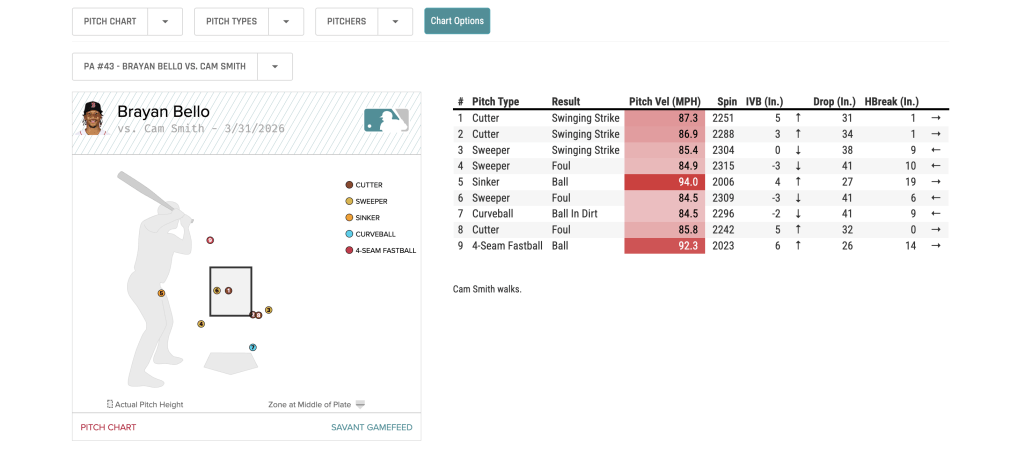Expand the Pitch Types dropdown
Screen dimensions: 1024x469
point(286,21)
